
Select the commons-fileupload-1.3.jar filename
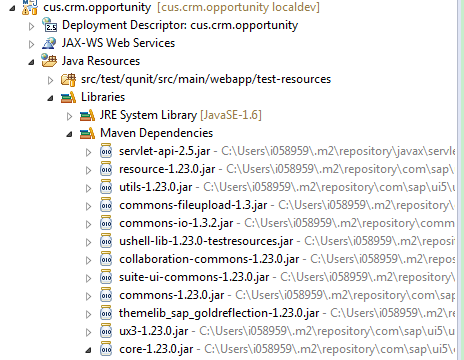point(193,205)
